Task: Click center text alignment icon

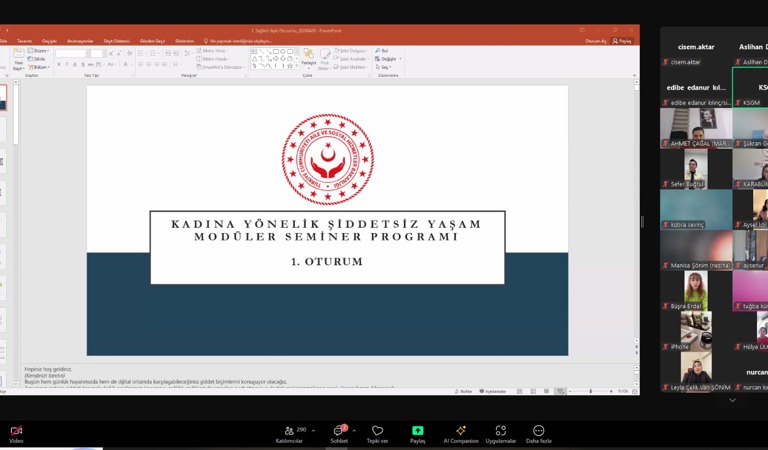Action: (x=148, y=64)
